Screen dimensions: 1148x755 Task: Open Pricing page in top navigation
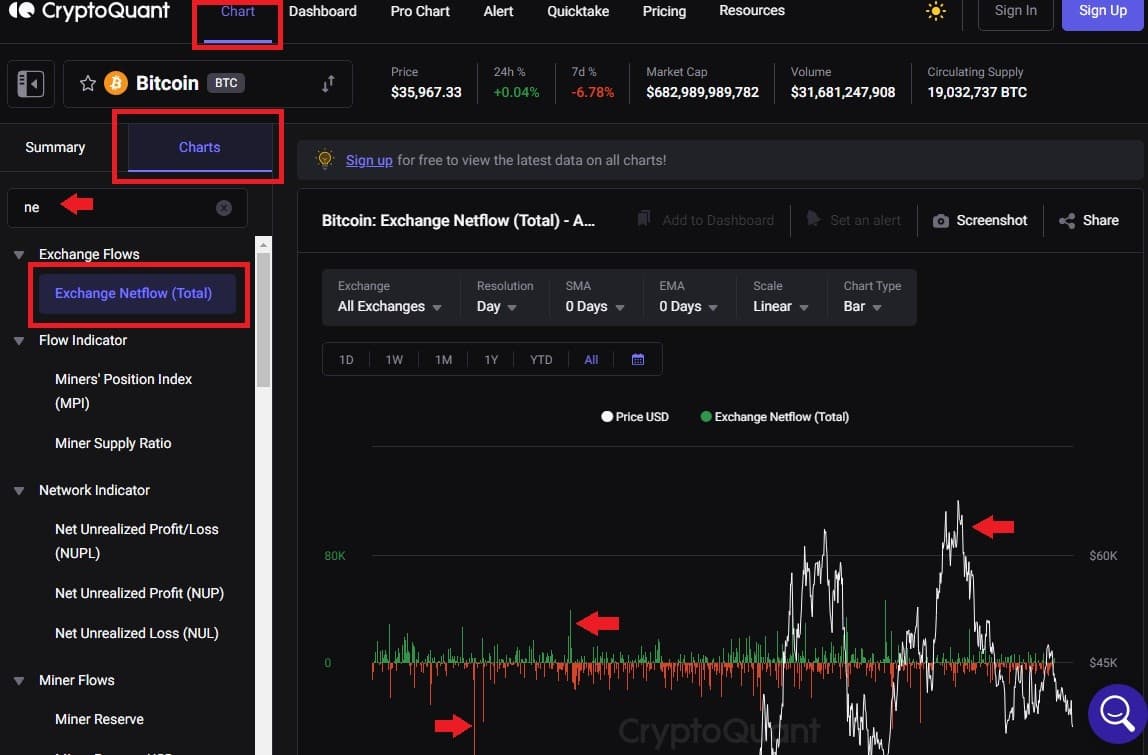pos(664,11)
